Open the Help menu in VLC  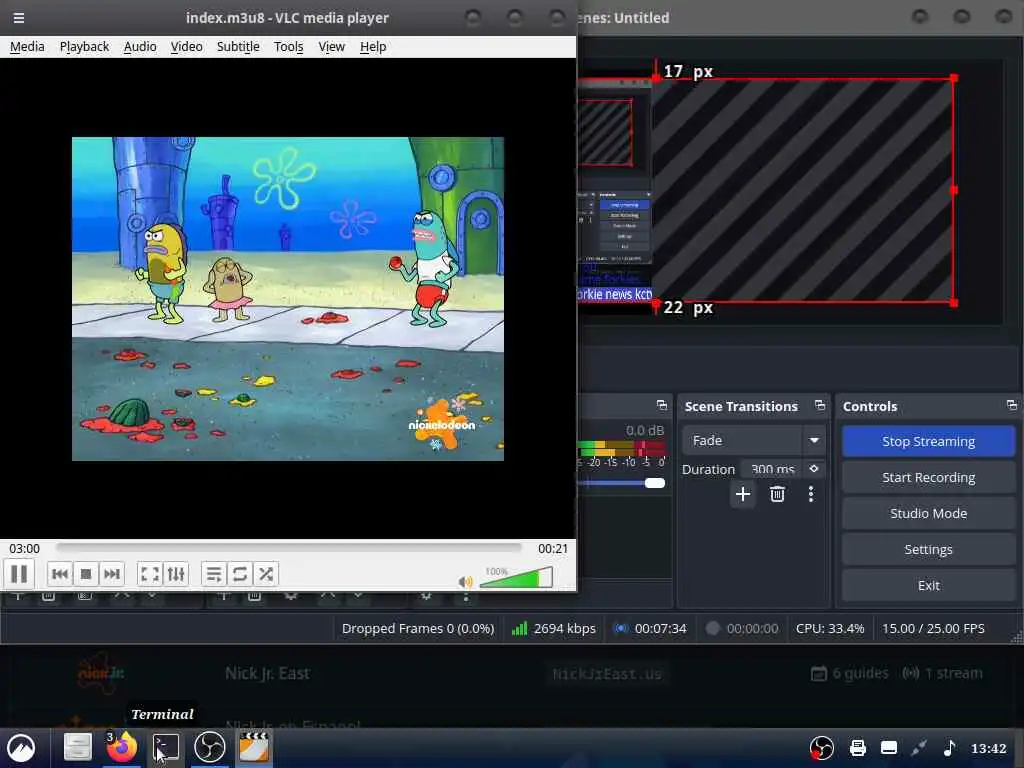tap(373, 46)
